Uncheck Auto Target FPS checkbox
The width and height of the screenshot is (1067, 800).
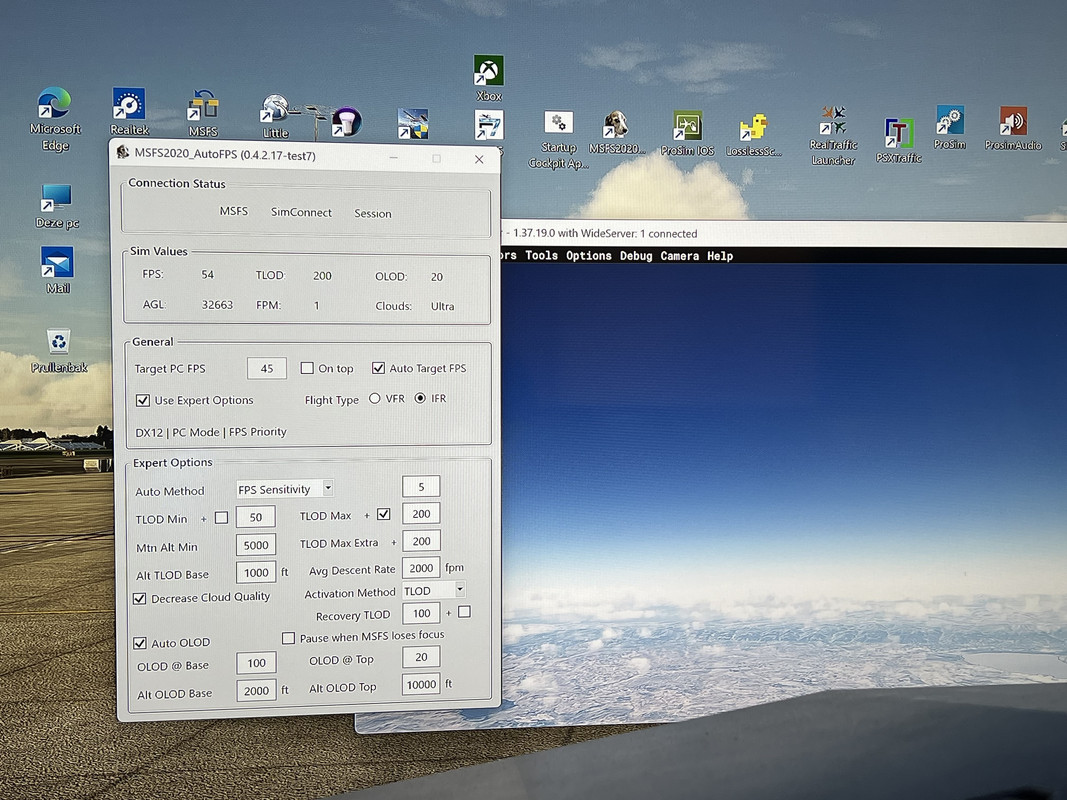click(378, 368)
